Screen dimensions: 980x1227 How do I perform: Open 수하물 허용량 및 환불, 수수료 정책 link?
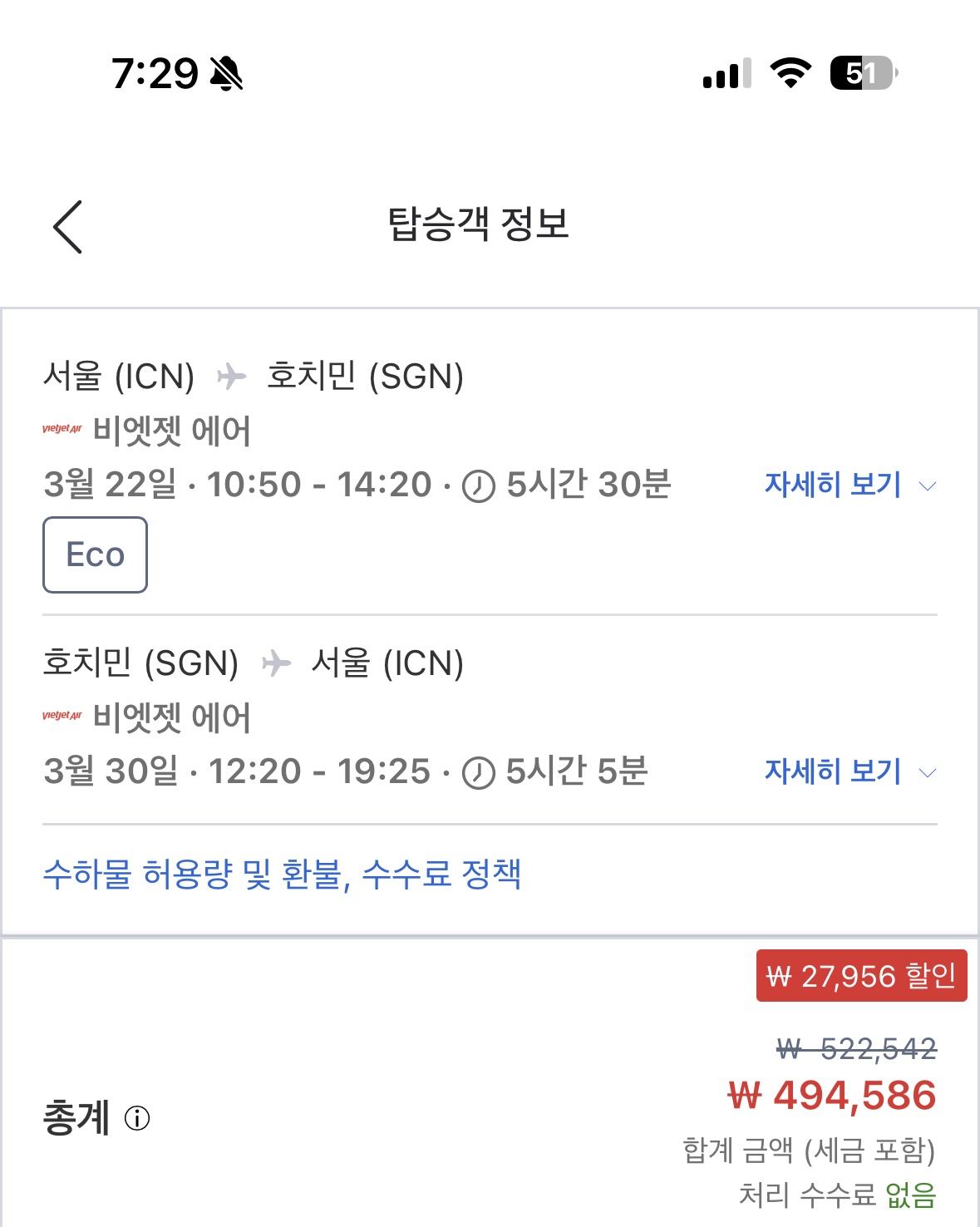pos(282,874)
